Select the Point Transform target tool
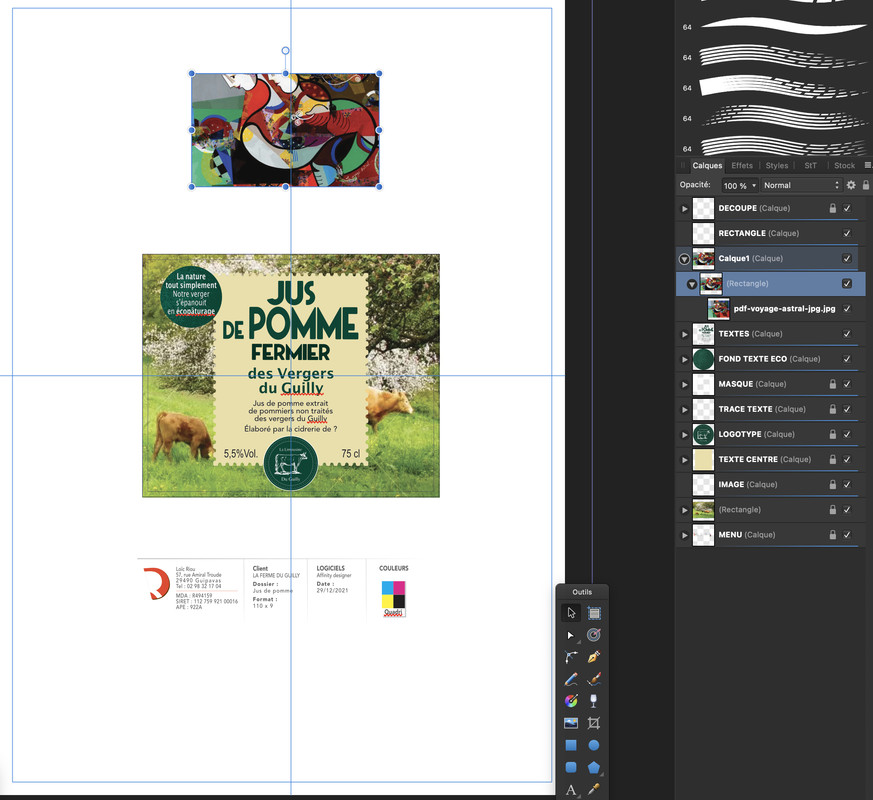The width and height of the screenshot is (873, 800). [594, 635]
